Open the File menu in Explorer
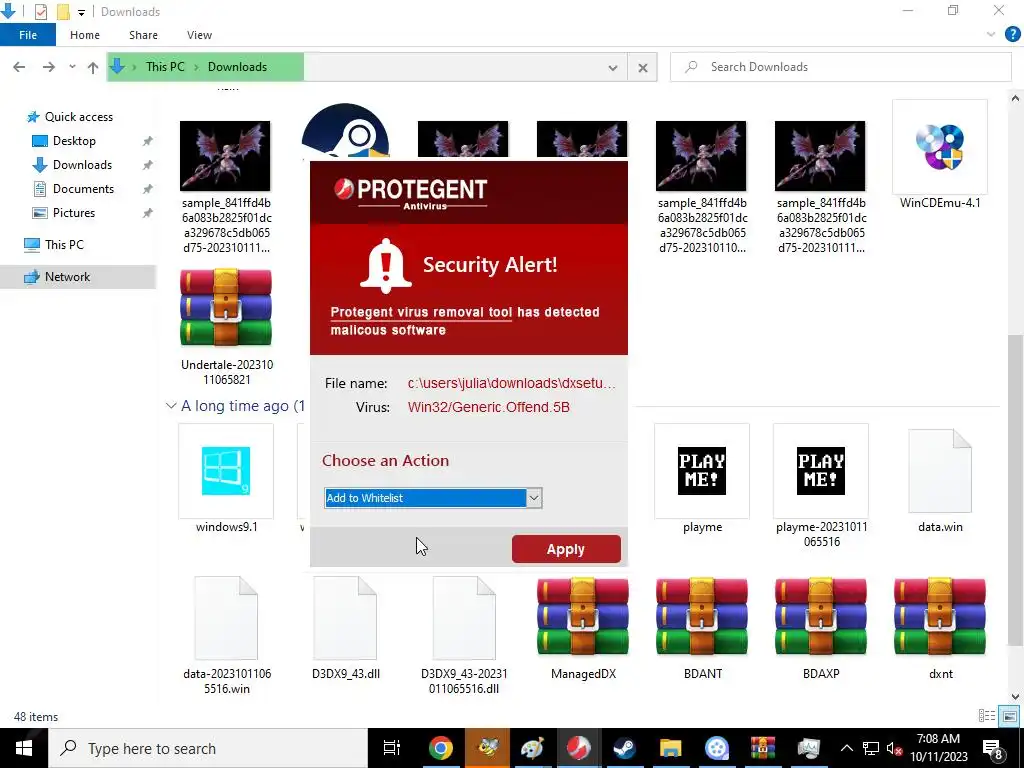 pyautogui.click(x=28, y=35)
